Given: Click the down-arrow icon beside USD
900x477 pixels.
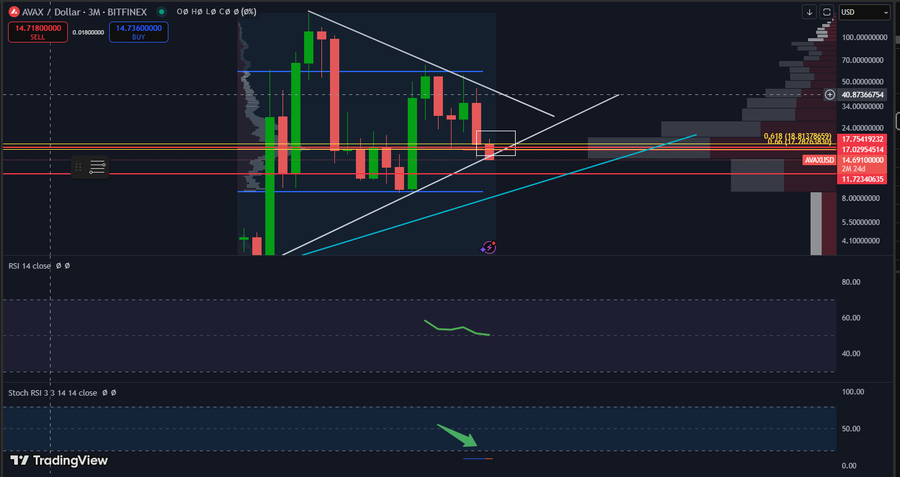Looking at the screenshot, I should [x=809, y=11].
